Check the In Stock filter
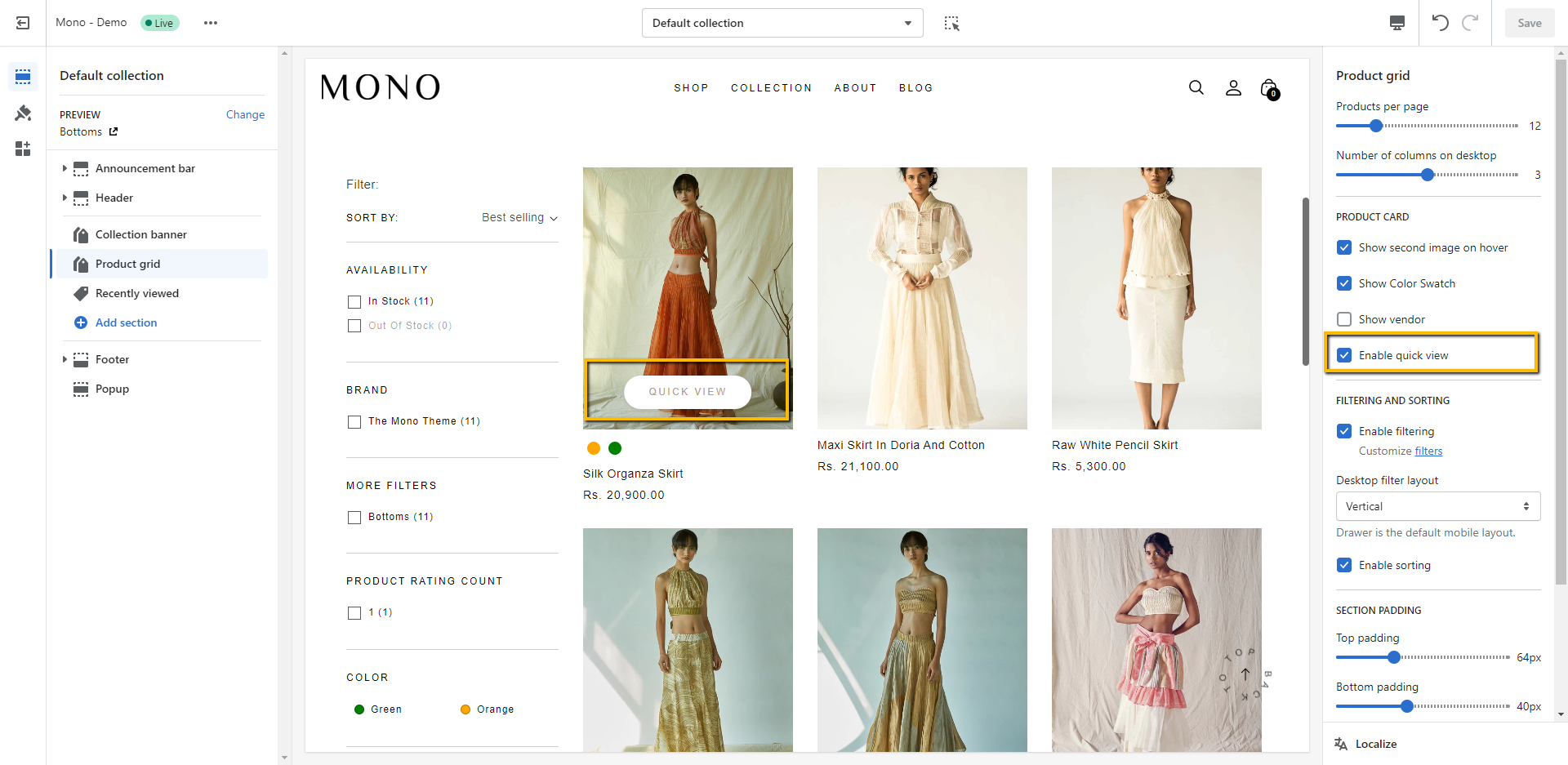Image resolution: width=1568 pixels, height=765 pixels. click(354, 302)
